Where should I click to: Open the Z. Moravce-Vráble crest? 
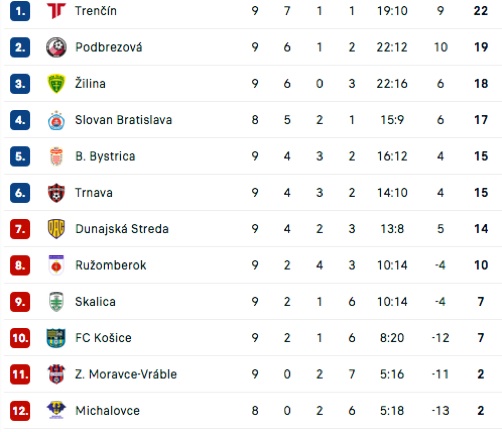tap(56, 374)
